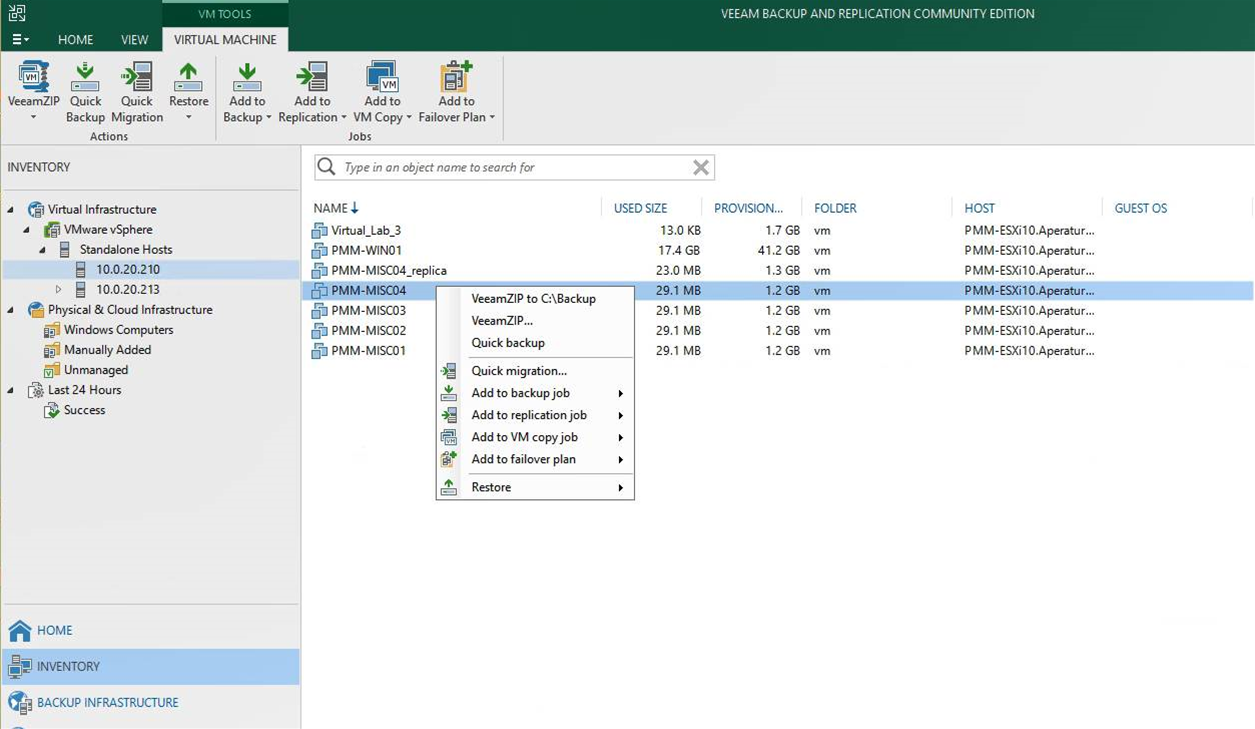1255x729 pixels.
Task: Select the VIRTUAL MACHINE ribbon tab
Action: 225,40
